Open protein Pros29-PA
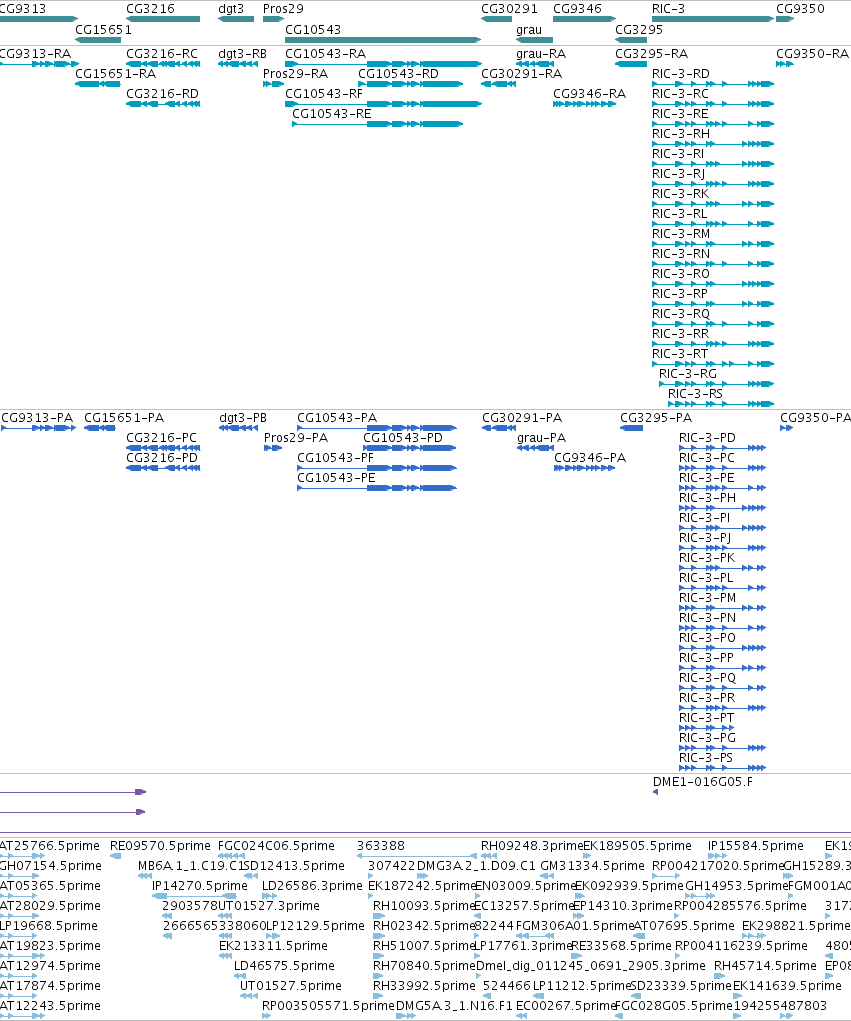The width and height of the screenshot is (851, 1021). pyautogui.click(x=296, y=438)
